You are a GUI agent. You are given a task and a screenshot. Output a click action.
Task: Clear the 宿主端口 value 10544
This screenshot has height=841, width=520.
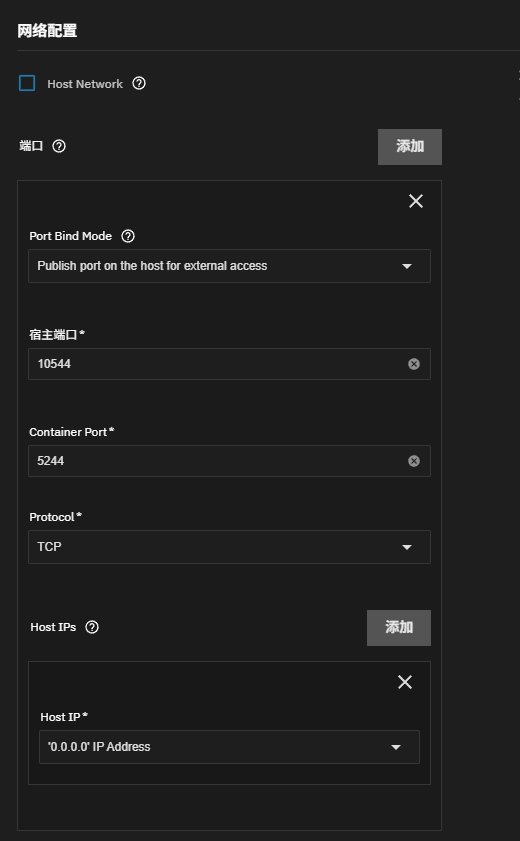(414, 364)
